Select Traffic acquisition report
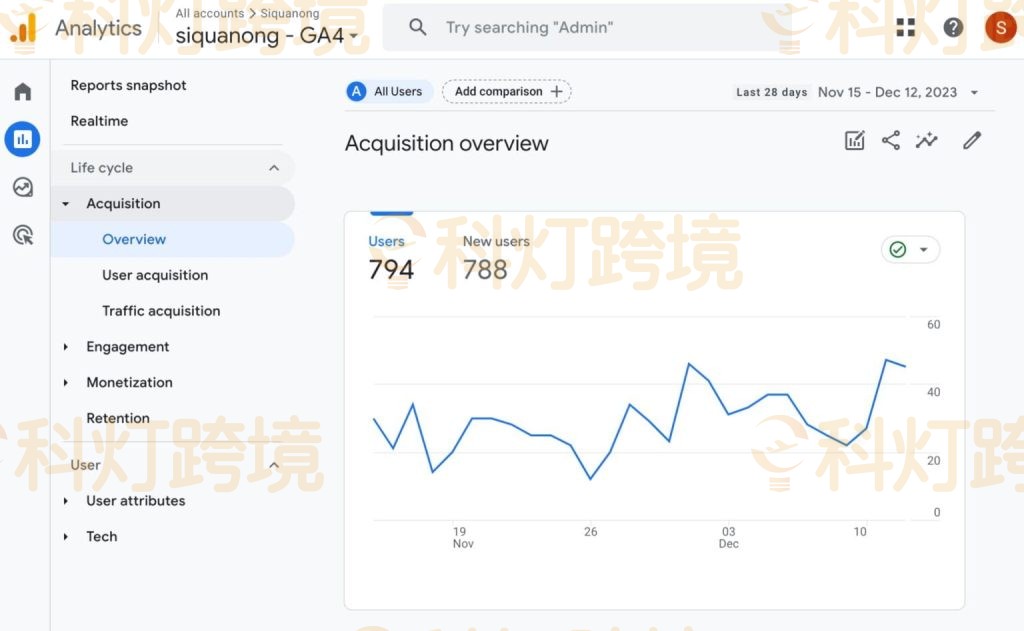Image resolution: width=1024 pixels, height=631 pixels. (x=161, y=311)
